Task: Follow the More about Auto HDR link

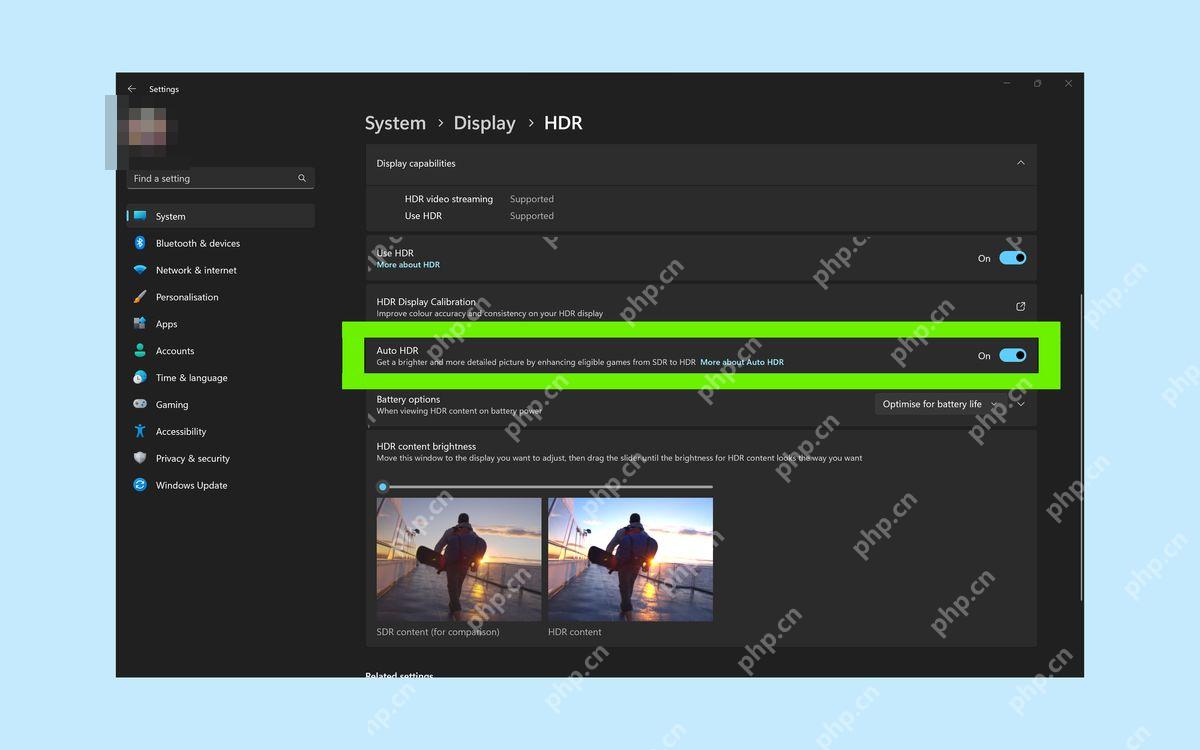Action: click(742, 362)
